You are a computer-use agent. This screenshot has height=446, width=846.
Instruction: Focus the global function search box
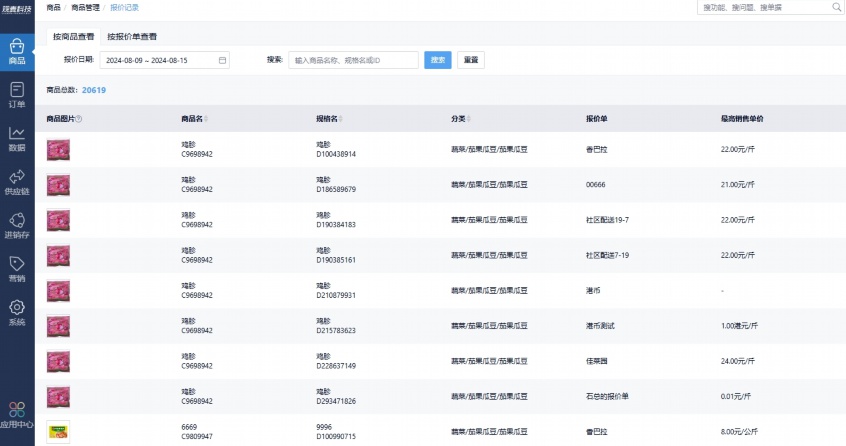tap(770, 7)
